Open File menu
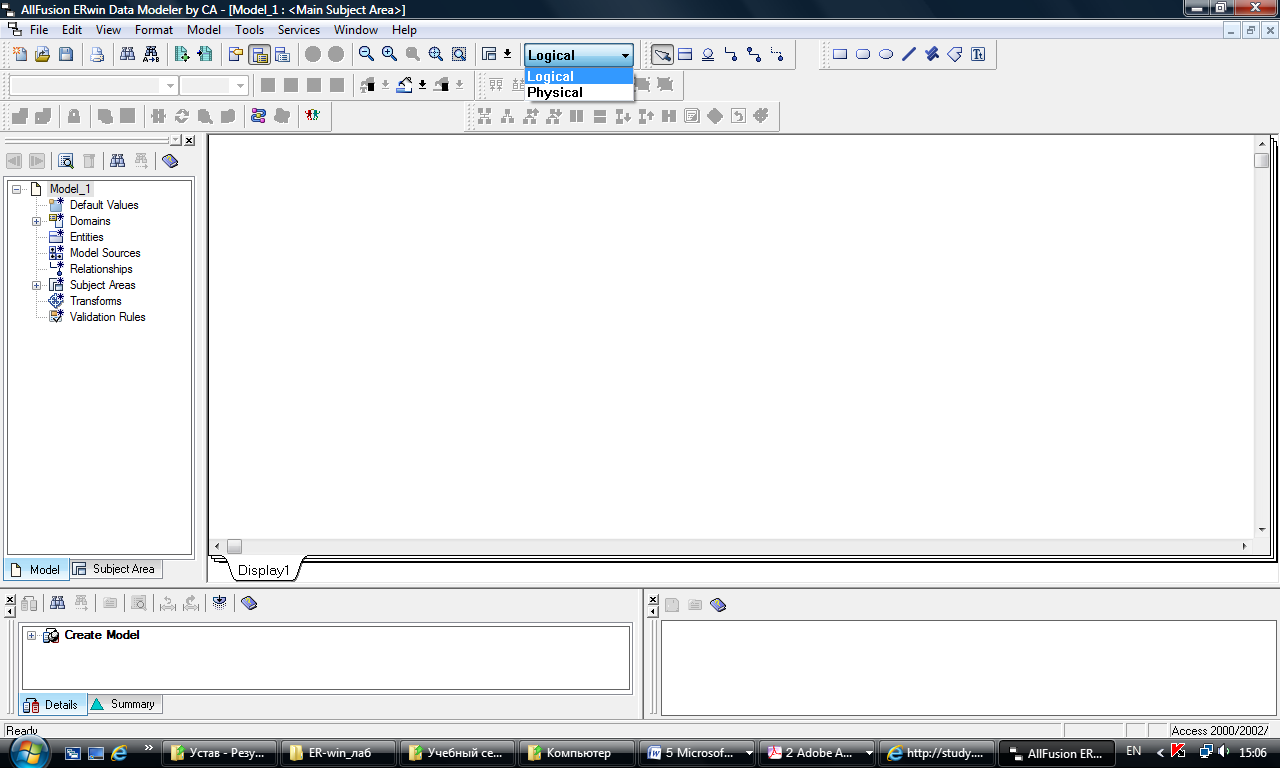Viewport: 1280px width, 768px height. click(39, 30)
